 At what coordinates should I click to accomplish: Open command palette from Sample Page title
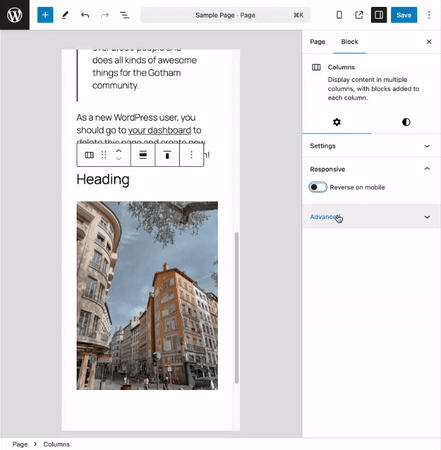225,15
